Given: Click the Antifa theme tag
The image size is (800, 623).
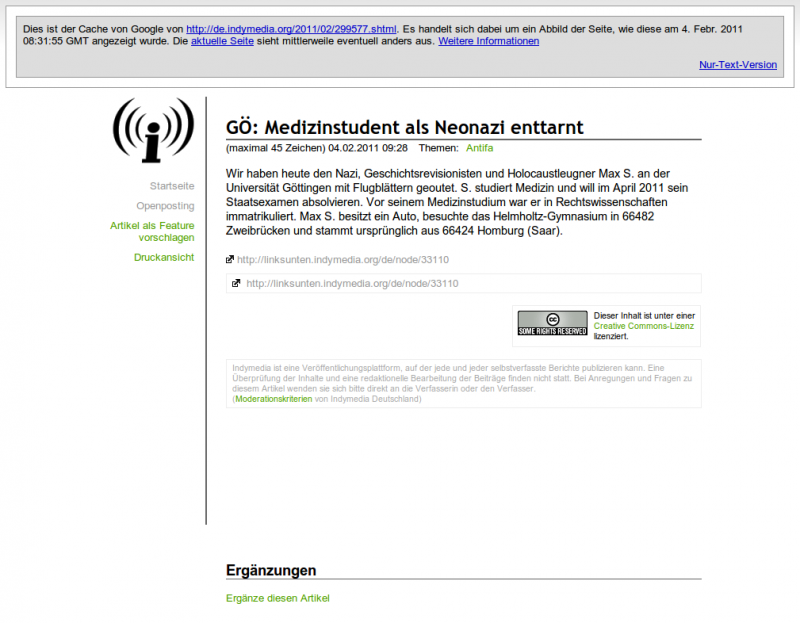Looking at the screenshot, I should (479, 148).
